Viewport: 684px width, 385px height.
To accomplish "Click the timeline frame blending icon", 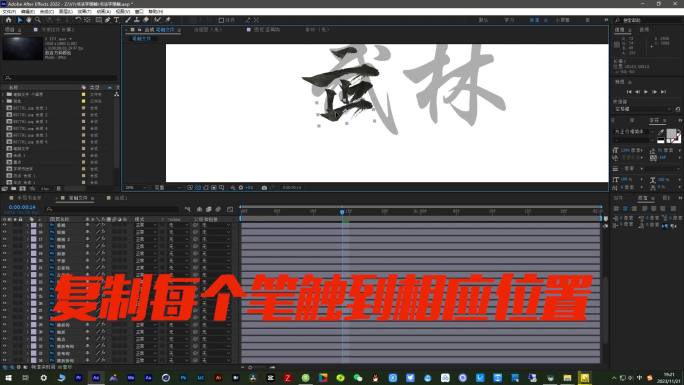I will [x=209, y=210].
